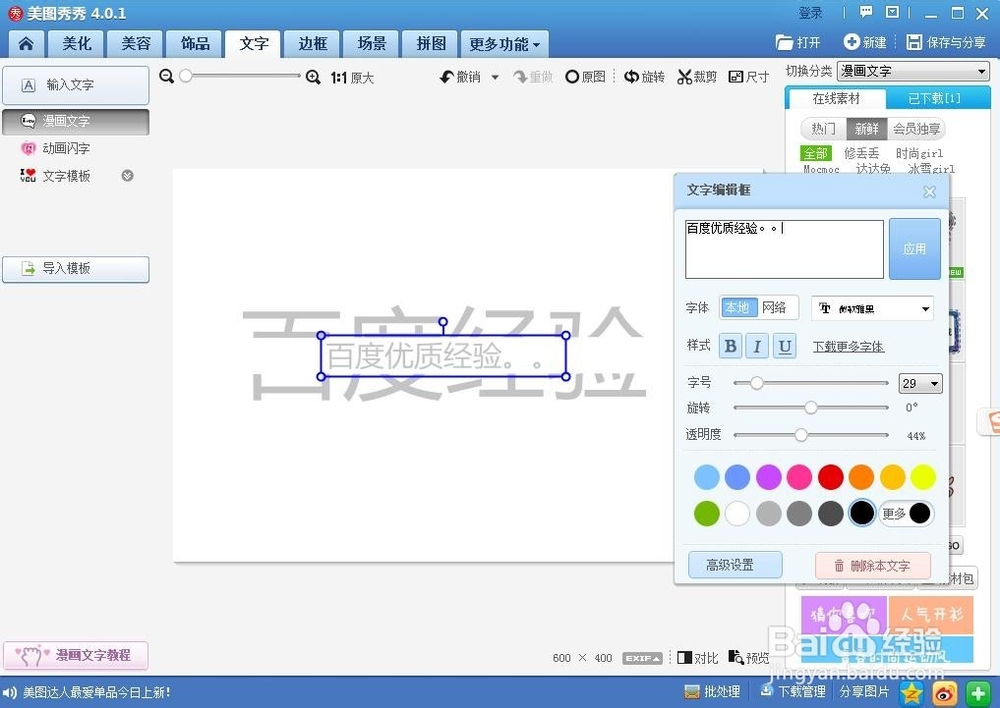Click the 导入模板 button

(x=75, y=269)
